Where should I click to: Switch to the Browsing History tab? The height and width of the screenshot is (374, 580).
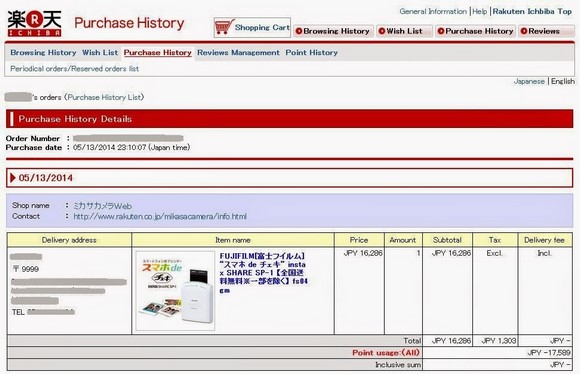(x=43, y=53)
